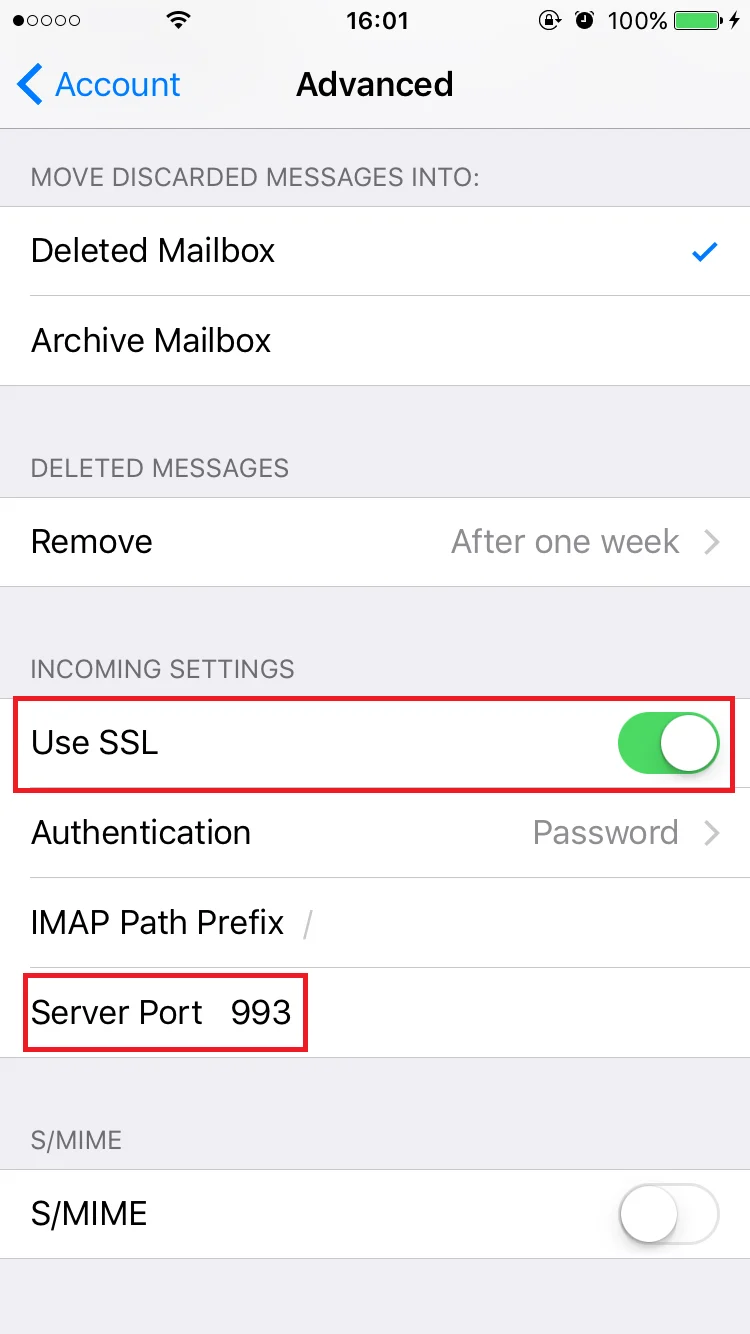Open After one week removal option

tap(565, 542)
